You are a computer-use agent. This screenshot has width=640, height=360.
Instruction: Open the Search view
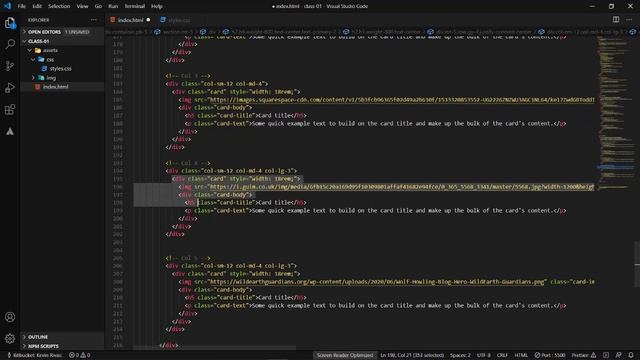tap(10, 44)
